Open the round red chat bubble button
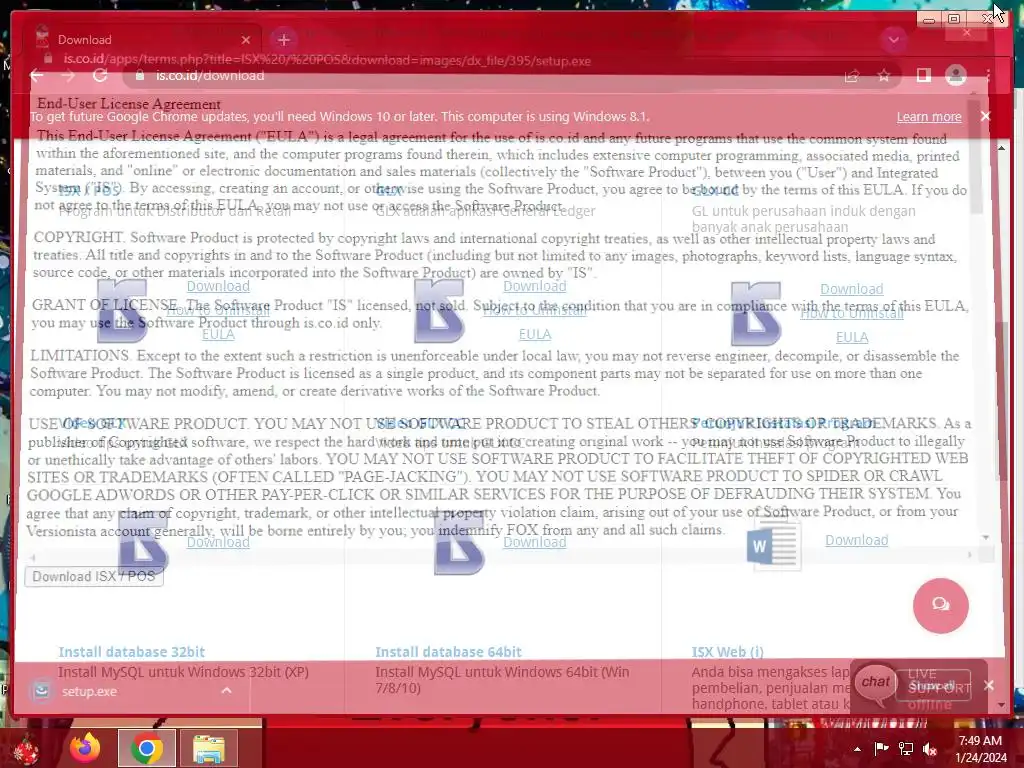1024x768 pixels. pyautogui.click(x=940, y=605)
